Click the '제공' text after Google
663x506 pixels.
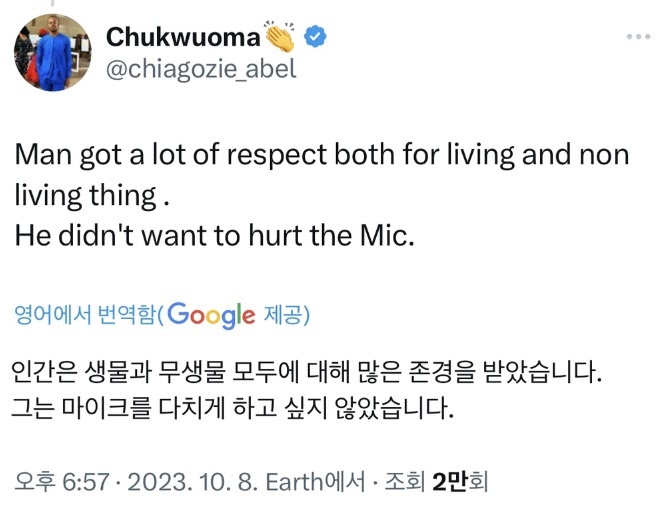click(281, 316)
